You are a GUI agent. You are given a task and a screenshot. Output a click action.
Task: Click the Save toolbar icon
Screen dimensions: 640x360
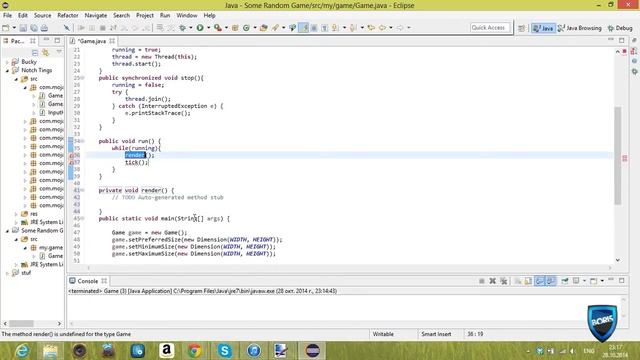pyautogui.click(x=23, y=28)
